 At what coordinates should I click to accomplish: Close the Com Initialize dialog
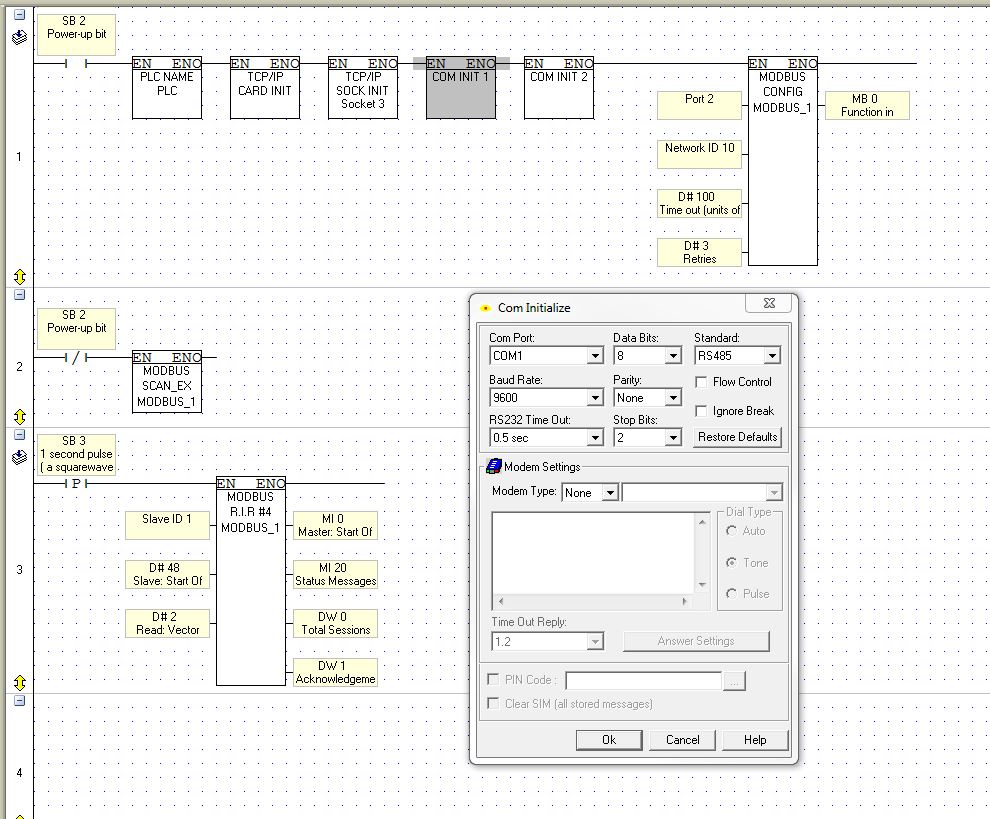coord(768,303)
